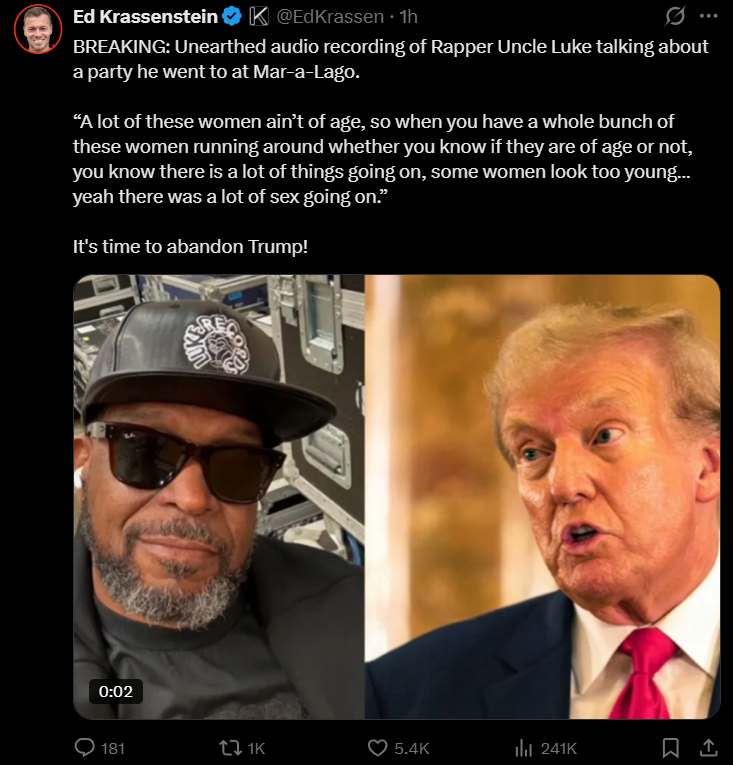
Task: Repost this tweet via retweet icon
Action: 229,747
